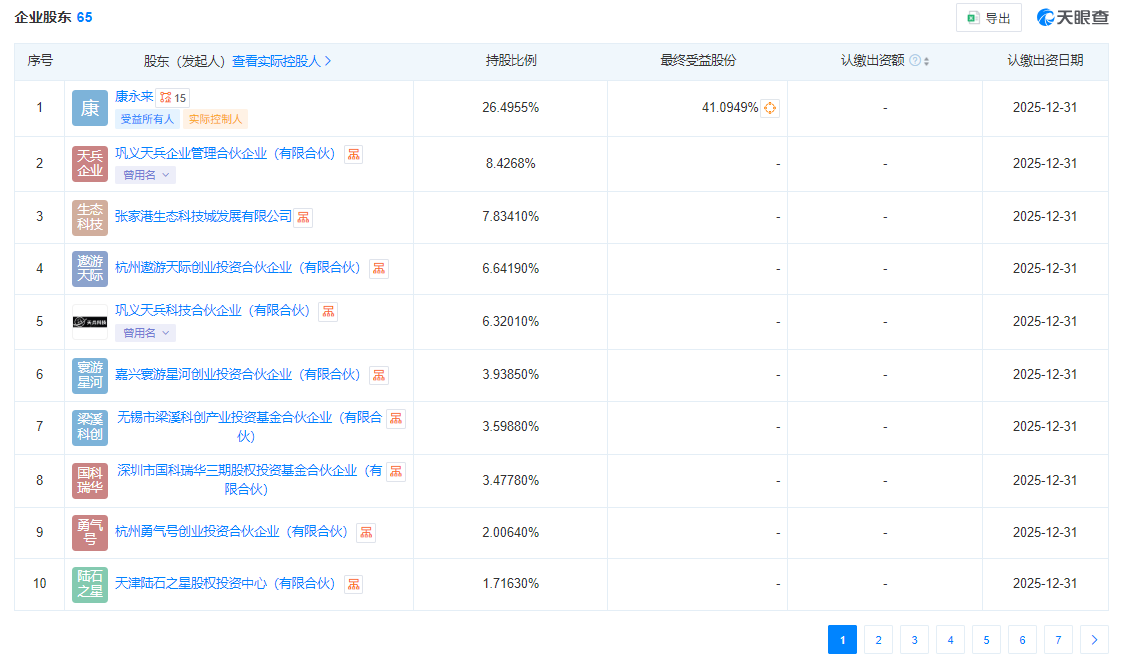Click 陆石之星 logo thumbnail
The image size is (1123, 664).
coord(90,584)
